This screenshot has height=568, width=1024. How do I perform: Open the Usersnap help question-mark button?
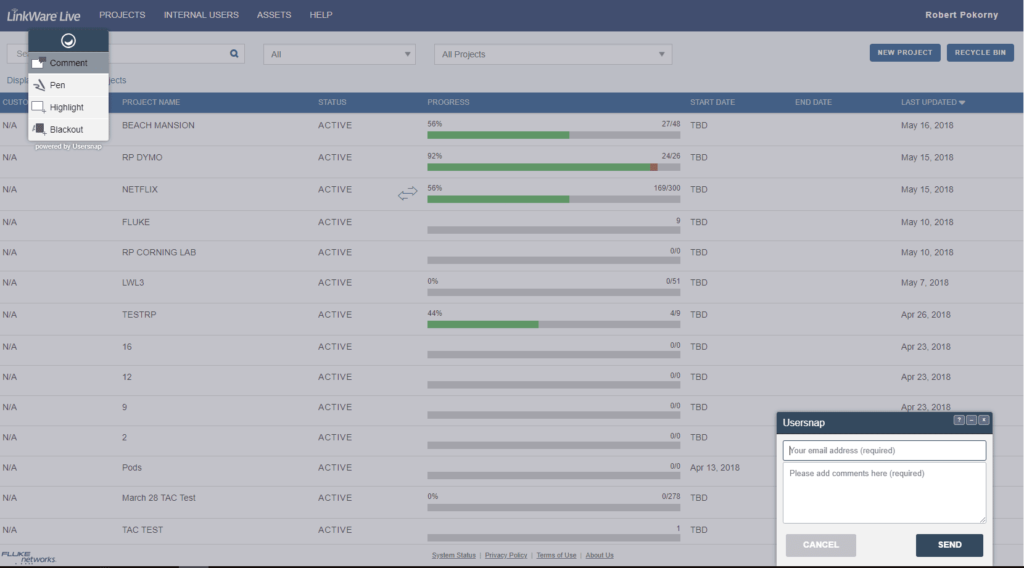[x=959, y=421]
